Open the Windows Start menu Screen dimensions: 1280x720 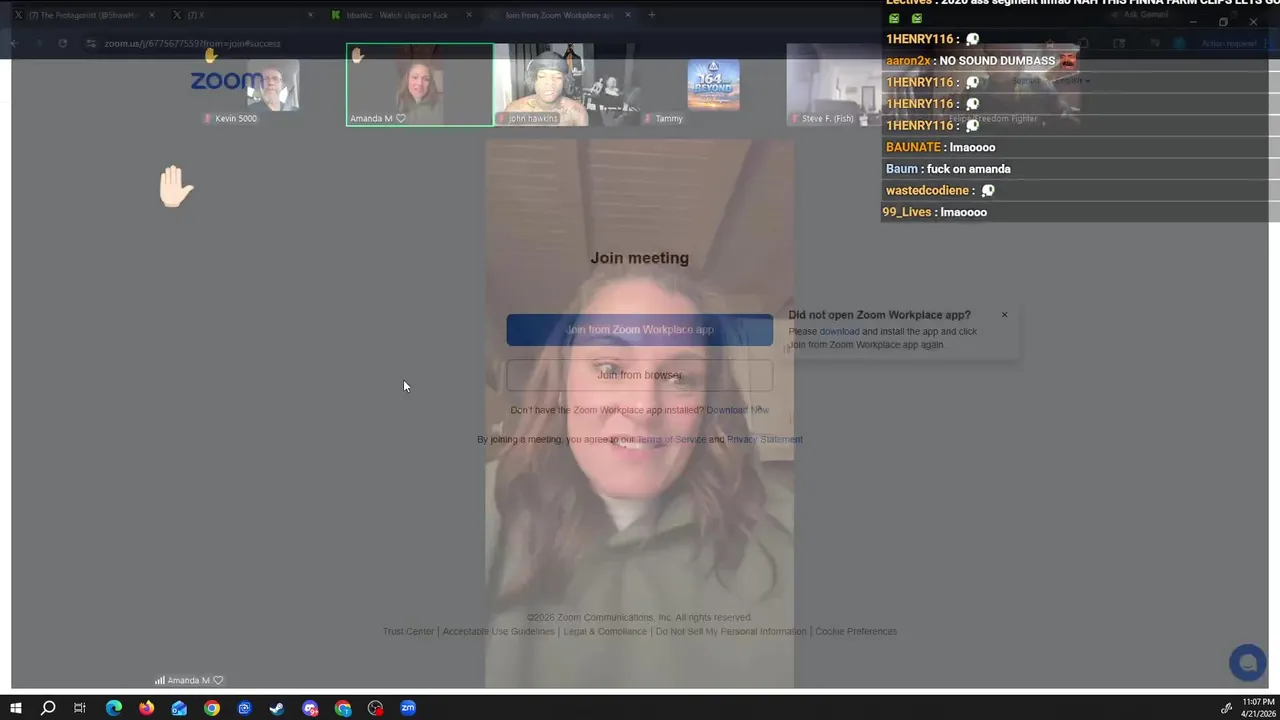[x=15, y=708]
